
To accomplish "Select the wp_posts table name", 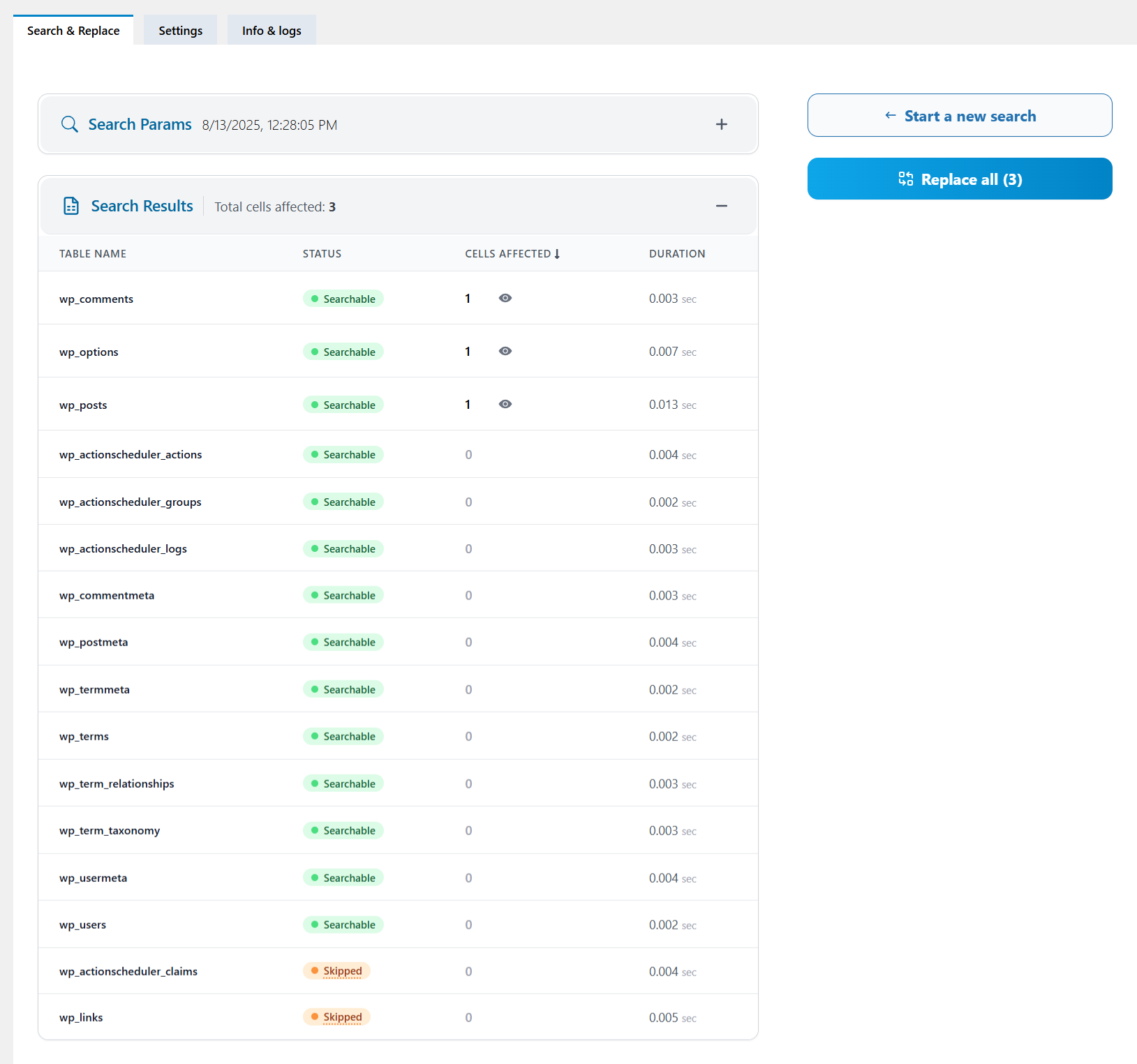I will (83, 404).
